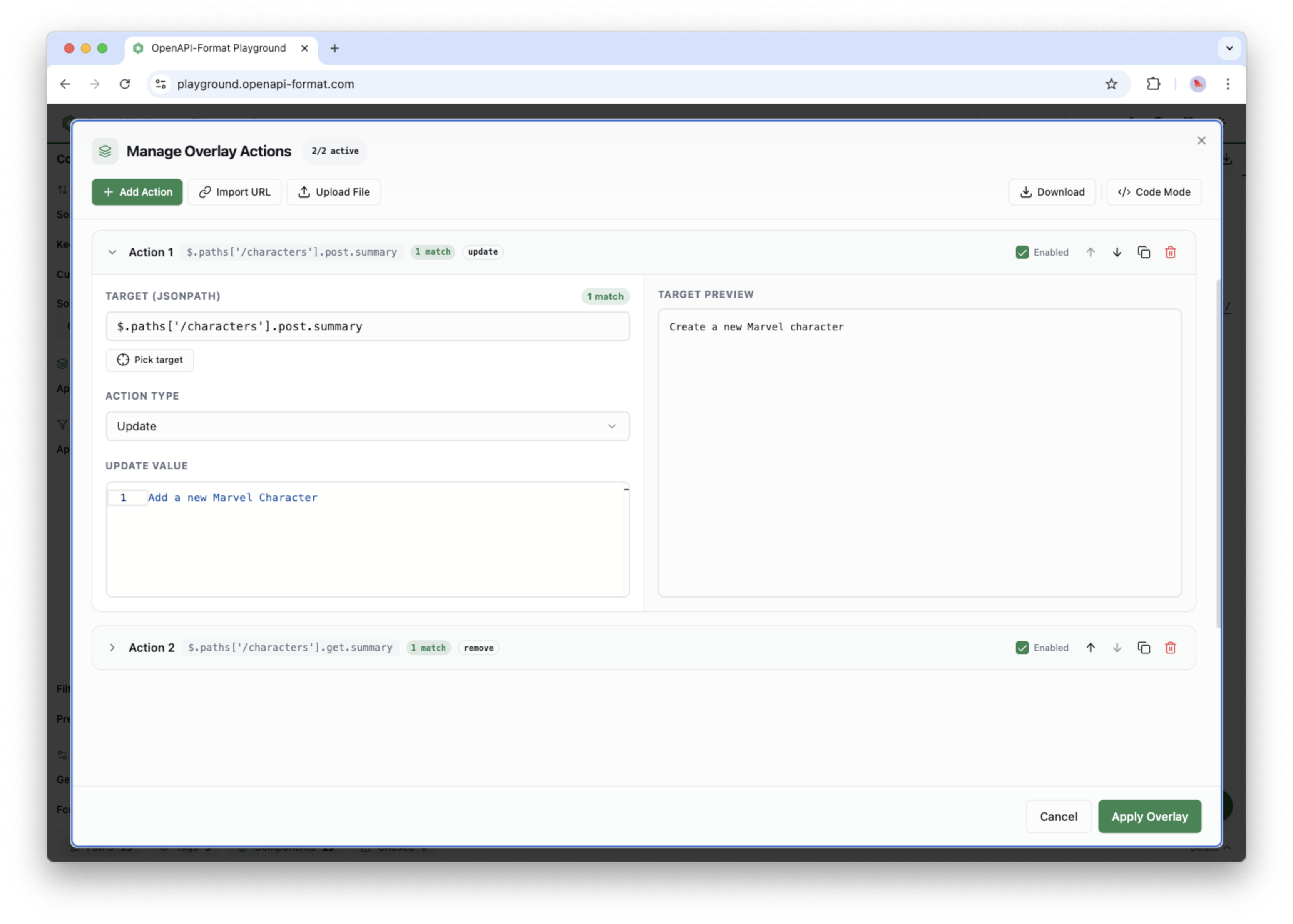
Task: Bookmark the page via the star icon
Action: coord(1111,84)
